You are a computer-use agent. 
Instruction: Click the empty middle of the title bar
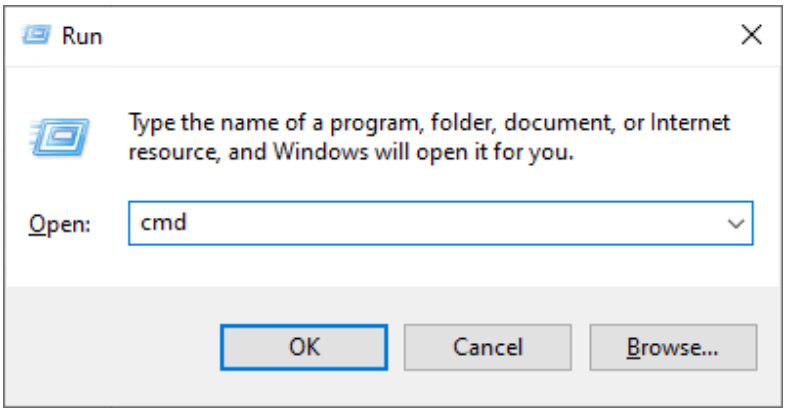tap(400, 36)
